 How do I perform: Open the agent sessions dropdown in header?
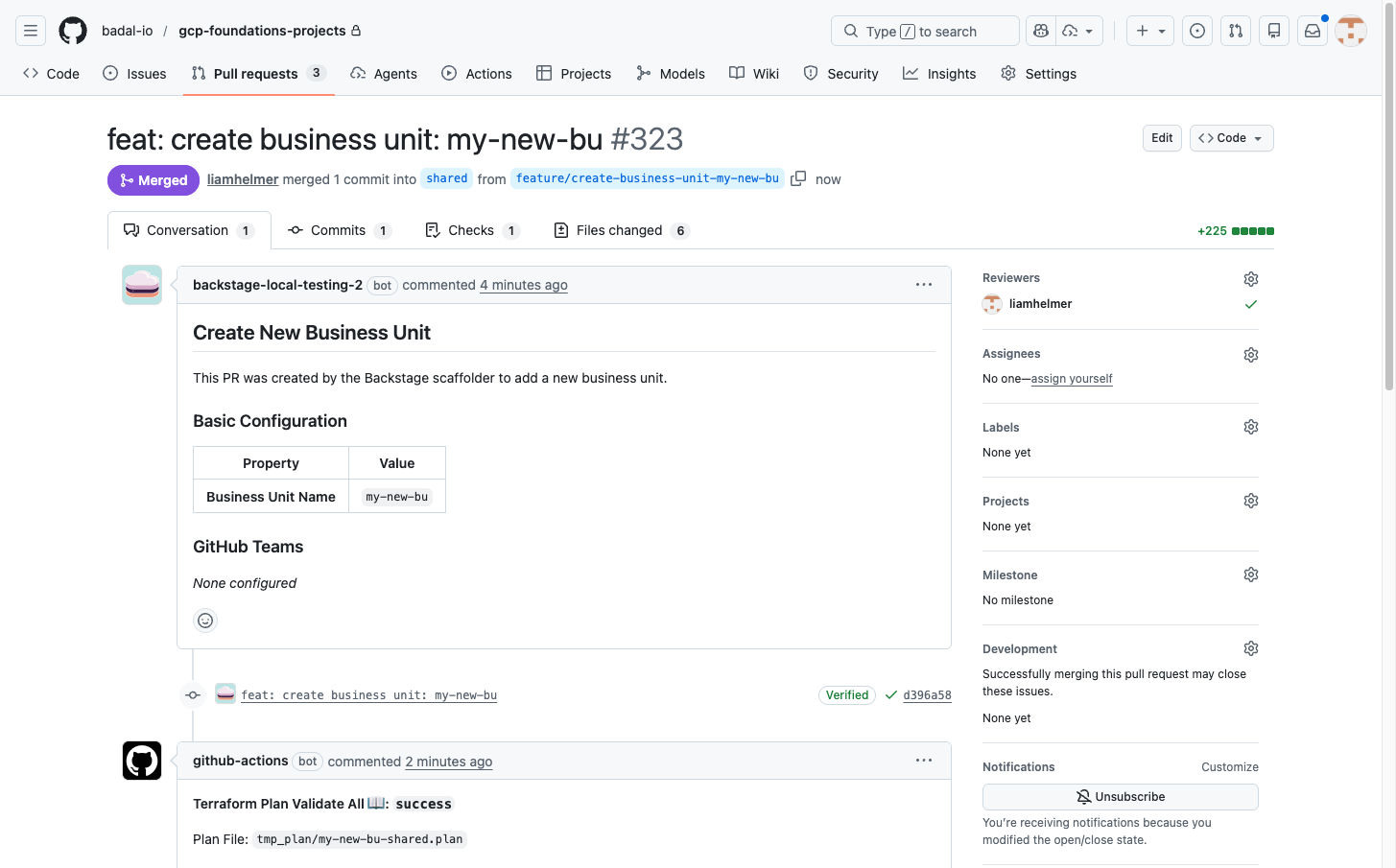1079,31
